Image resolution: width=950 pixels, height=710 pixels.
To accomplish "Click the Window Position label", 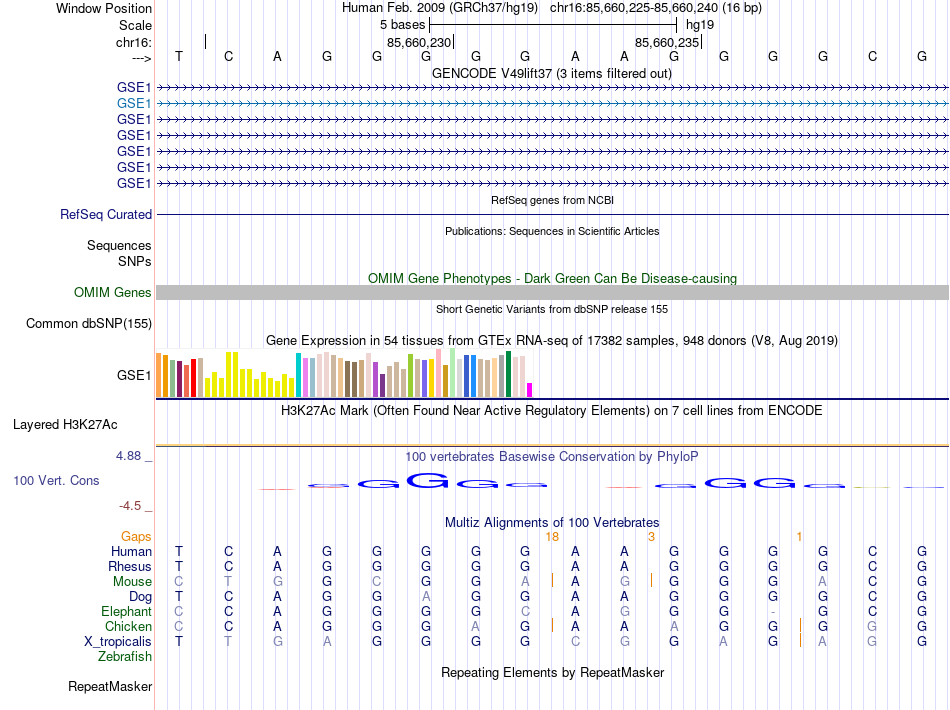I will click(104, 8).
